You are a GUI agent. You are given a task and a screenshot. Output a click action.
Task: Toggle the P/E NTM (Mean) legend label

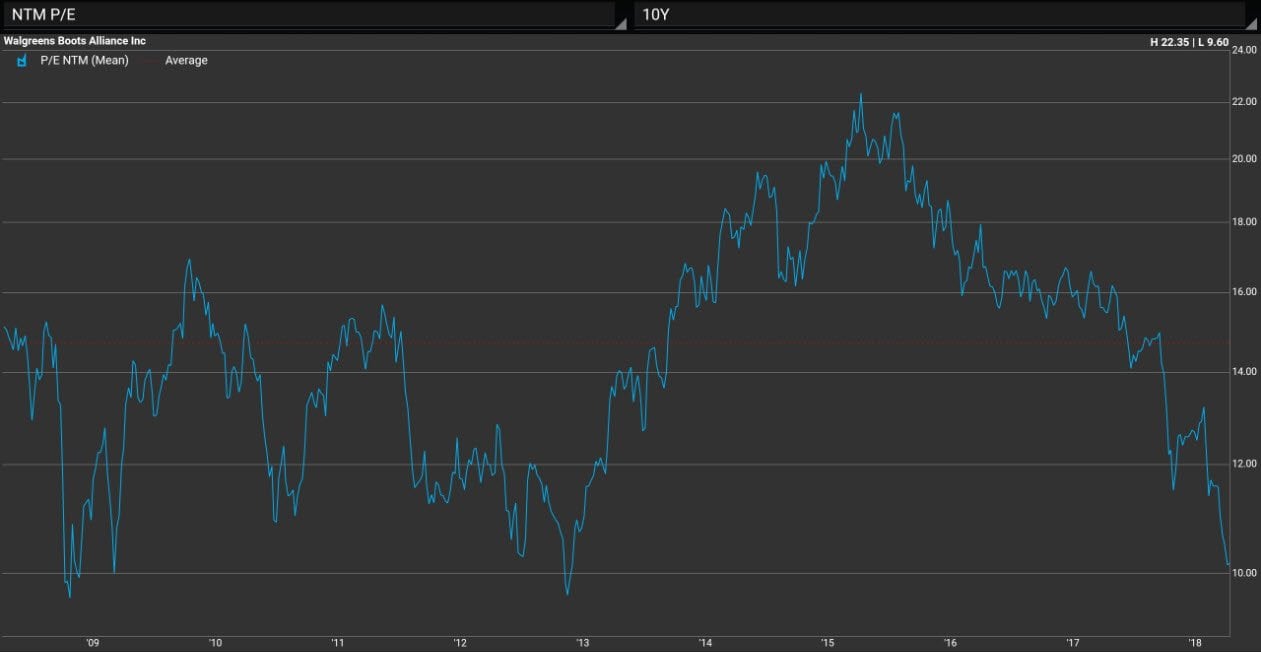click(91, 61)
